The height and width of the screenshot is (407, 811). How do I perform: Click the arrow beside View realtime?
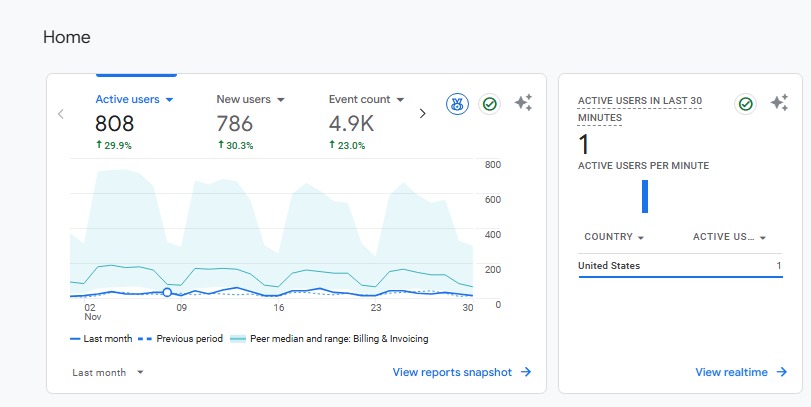(782, 372)
